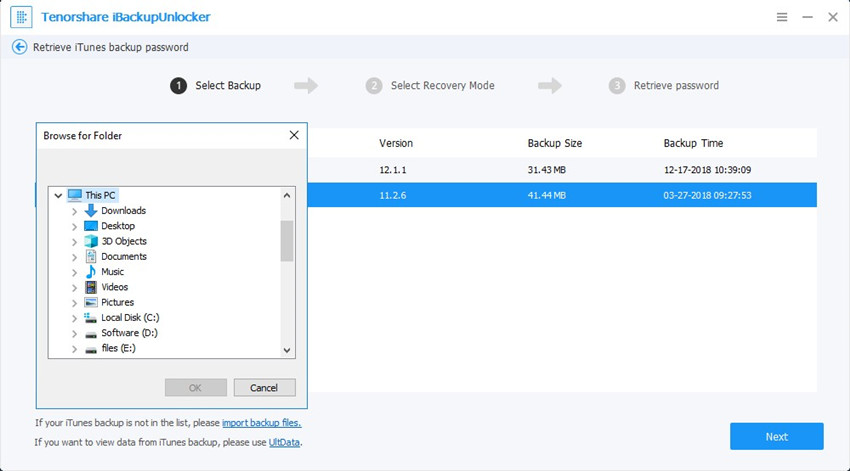Viewport: 850px width, 471px height.
Task: Select Local Disk (C:) label in tree
Action: [130, 318]
